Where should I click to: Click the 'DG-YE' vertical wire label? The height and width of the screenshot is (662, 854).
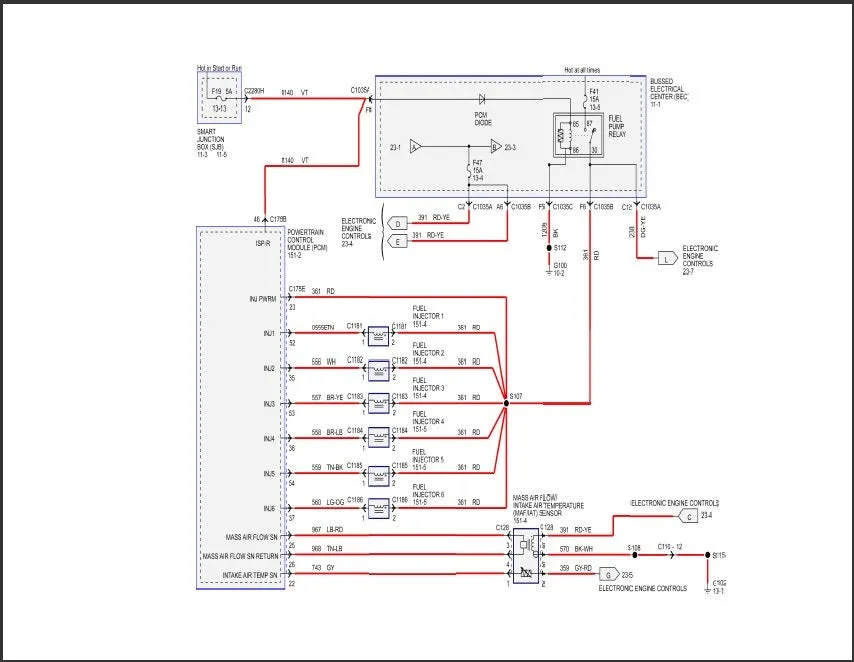pos(643,227)
